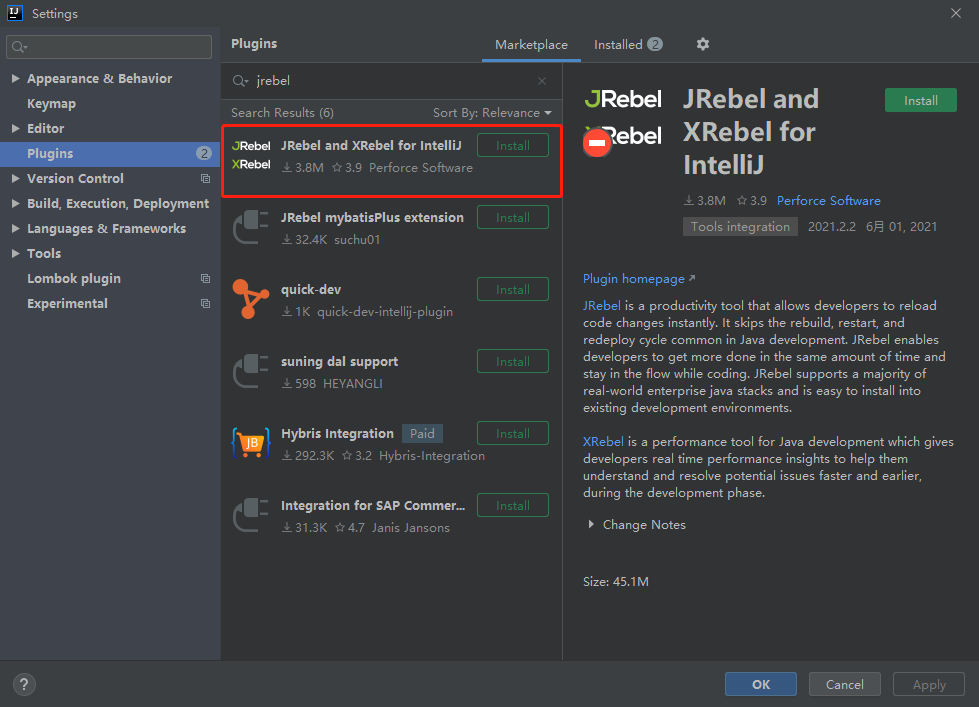
Task: Select Lombok plugin settings item
Action: pos(74,279)
